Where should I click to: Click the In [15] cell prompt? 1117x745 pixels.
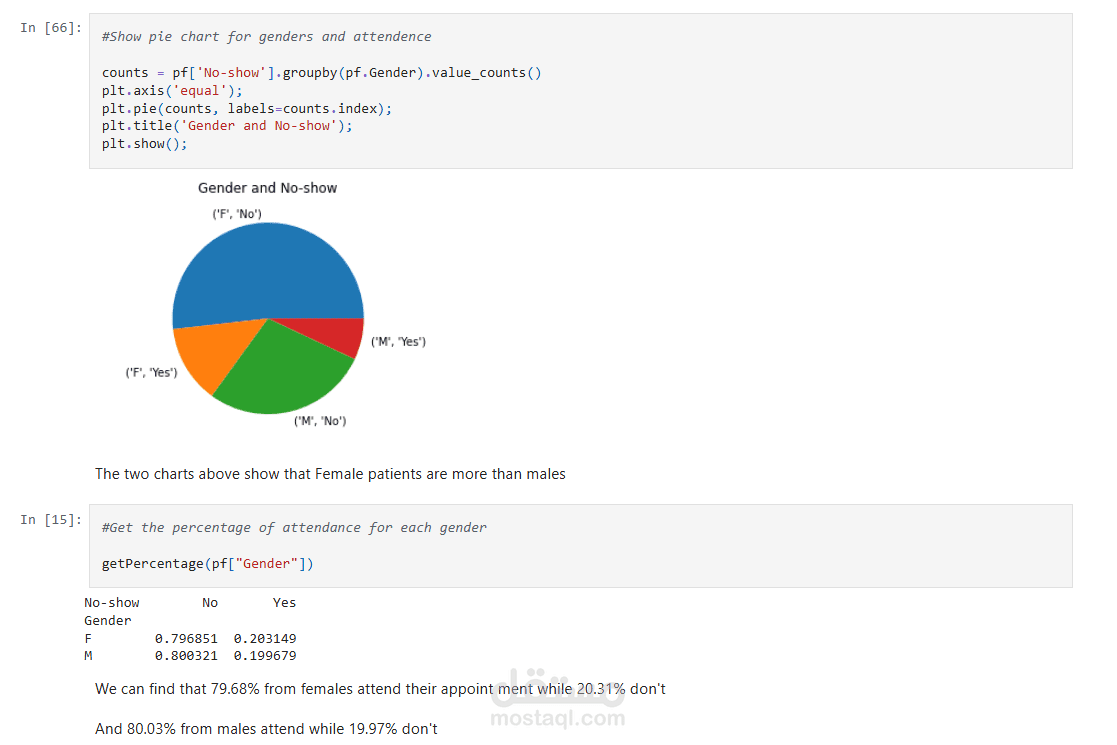[51, 519]
